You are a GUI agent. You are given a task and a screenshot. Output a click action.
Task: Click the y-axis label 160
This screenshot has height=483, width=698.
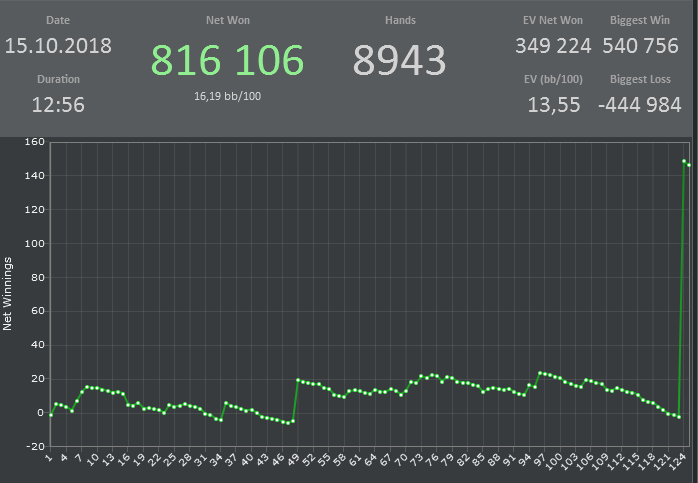point(35,142)
